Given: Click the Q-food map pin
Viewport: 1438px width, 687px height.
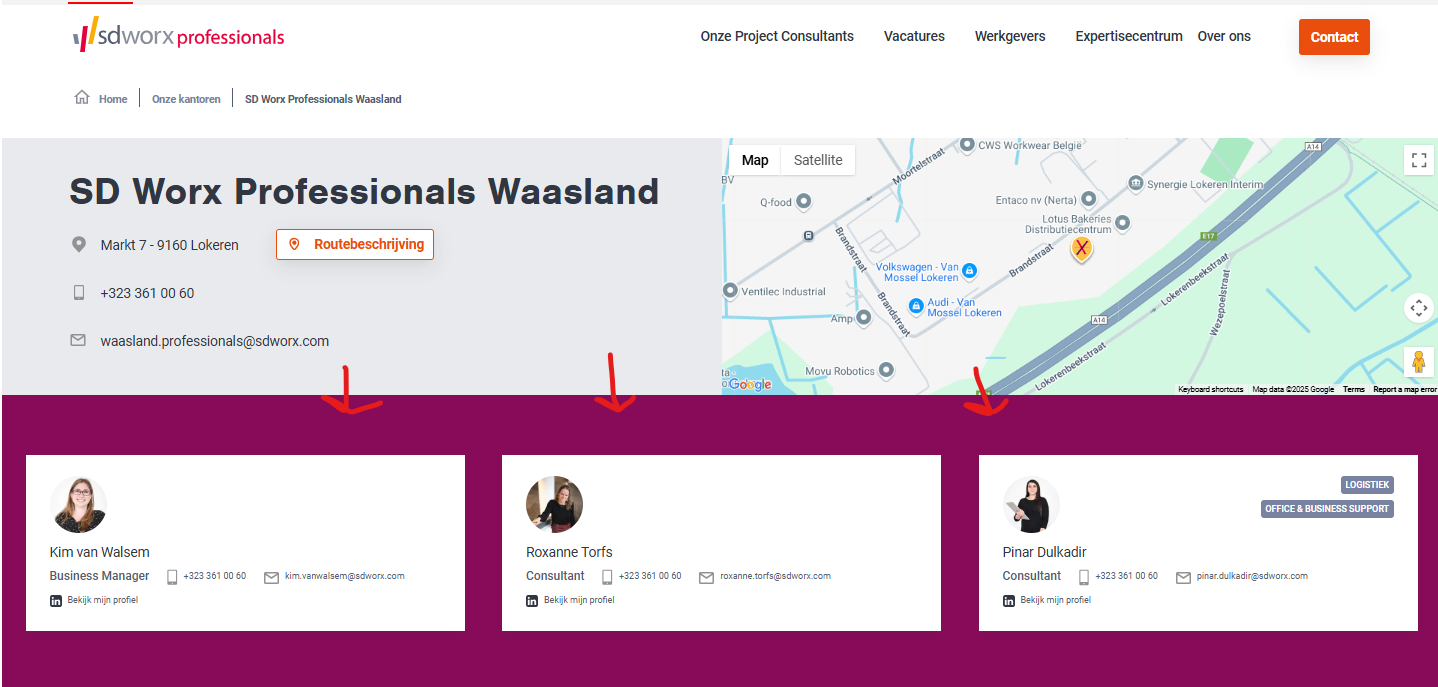Looking at the screenshot, I should 803,202.
